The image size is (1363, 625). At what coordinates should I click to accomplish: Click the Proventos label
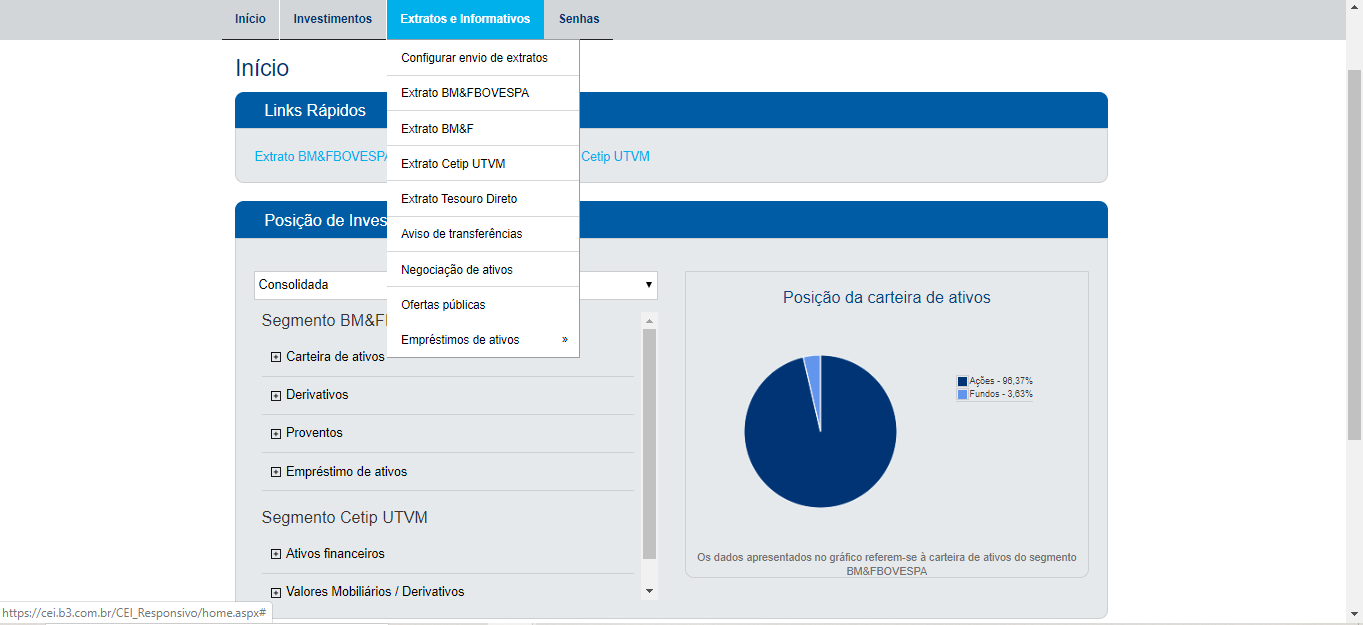[x=314, y=433]
